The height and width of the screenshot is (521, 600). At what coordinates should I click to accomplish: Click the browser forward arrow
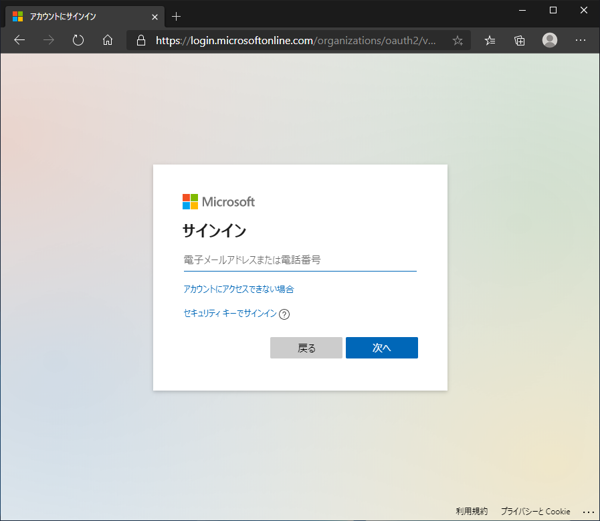click(49, 40)
